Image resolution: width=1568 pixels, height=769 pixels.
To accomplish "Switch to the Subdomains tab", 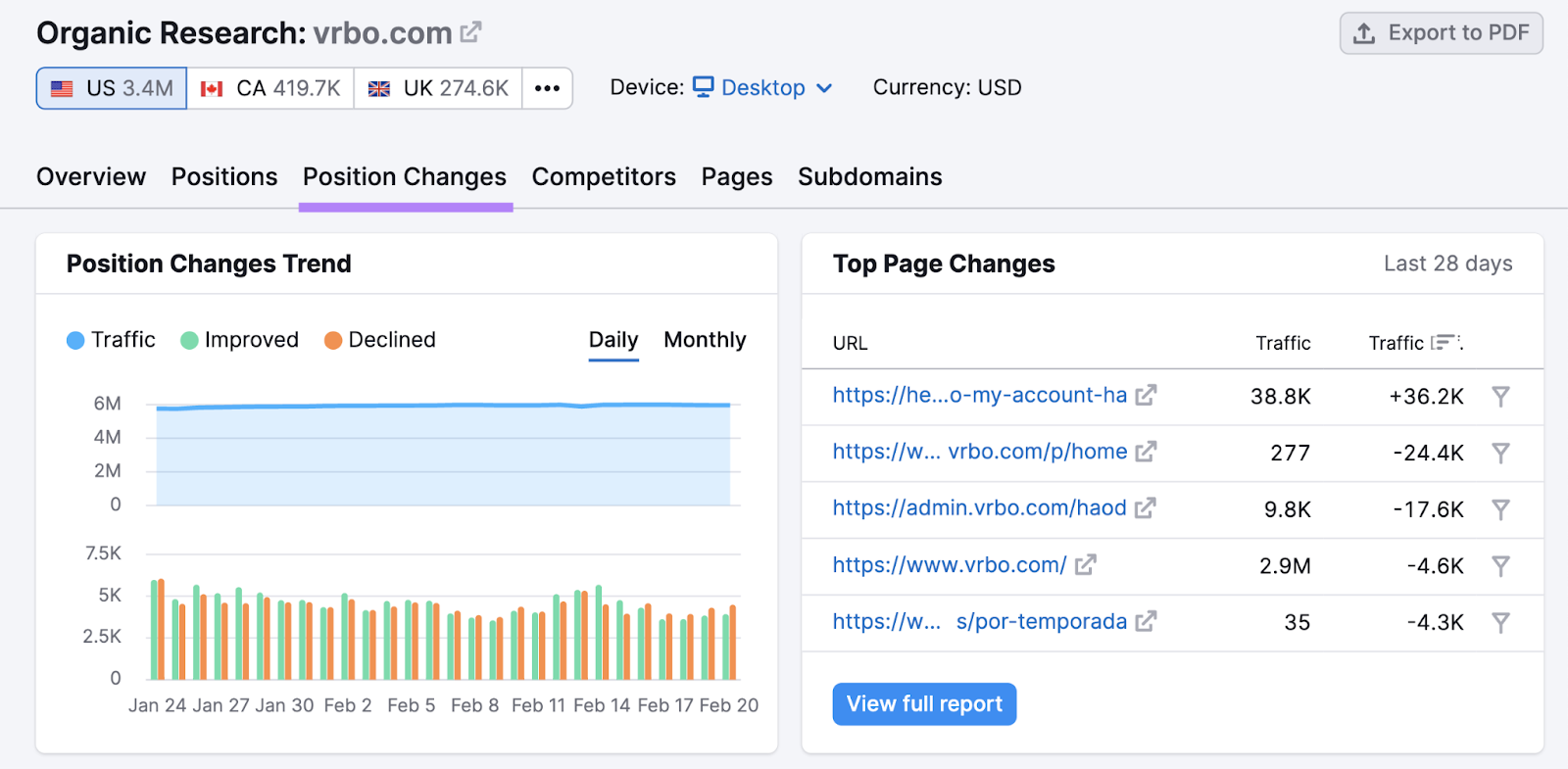I will coord(869,177).
